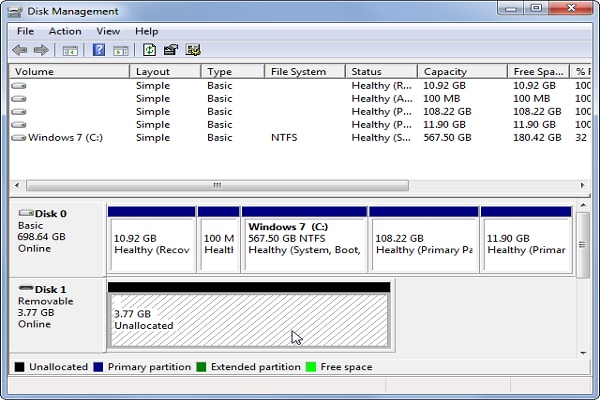Select the 108.22 GB Primary Partition block

(x=424, y=239)
